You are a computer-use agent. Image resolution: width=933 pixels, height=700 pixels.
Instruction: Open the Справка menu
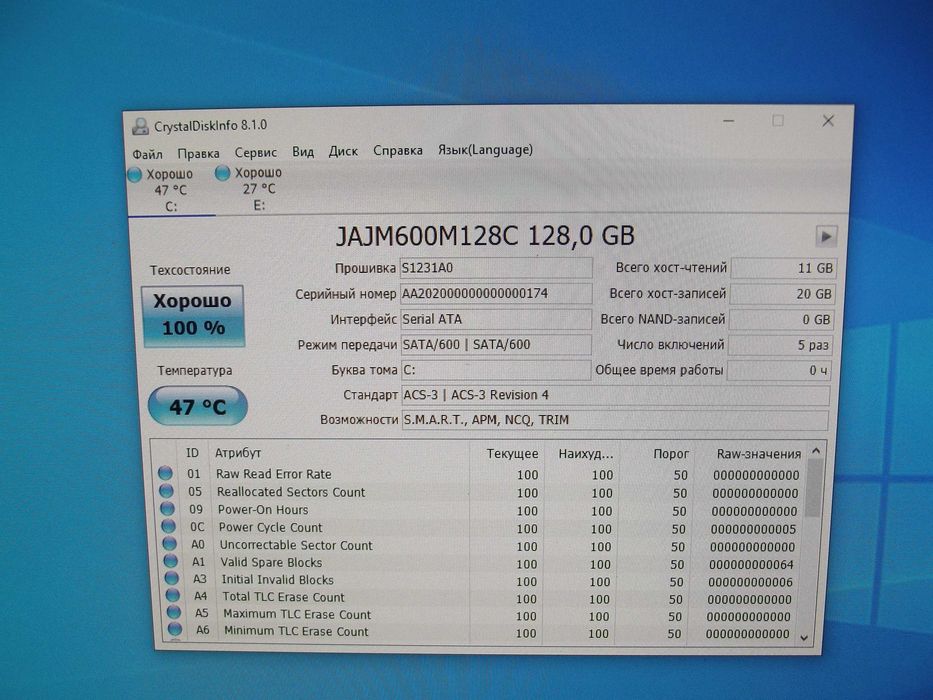coord(397,151)
